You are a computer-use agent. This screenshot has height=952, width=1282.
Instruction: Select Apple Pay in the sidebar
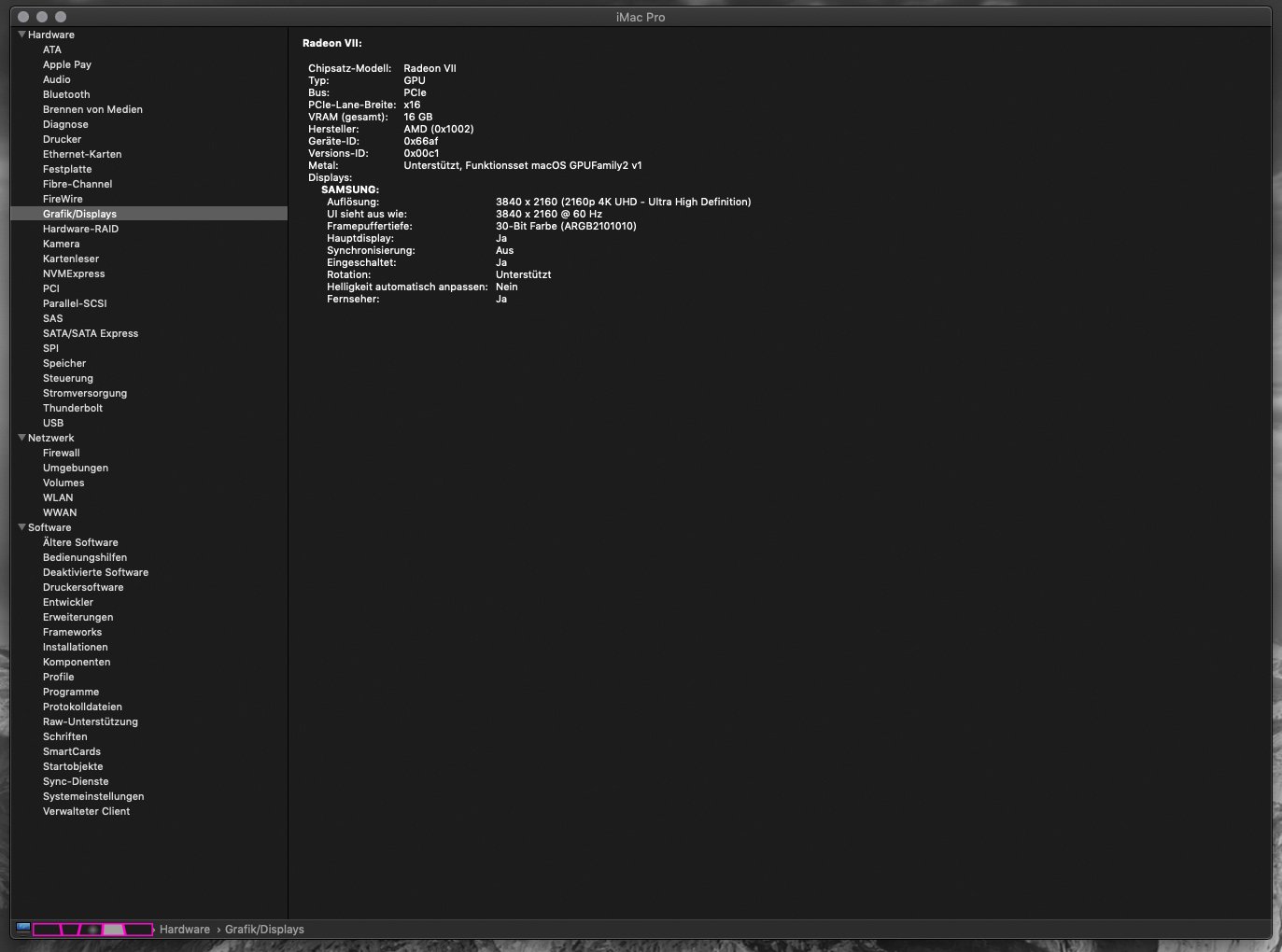click(67, 64)
